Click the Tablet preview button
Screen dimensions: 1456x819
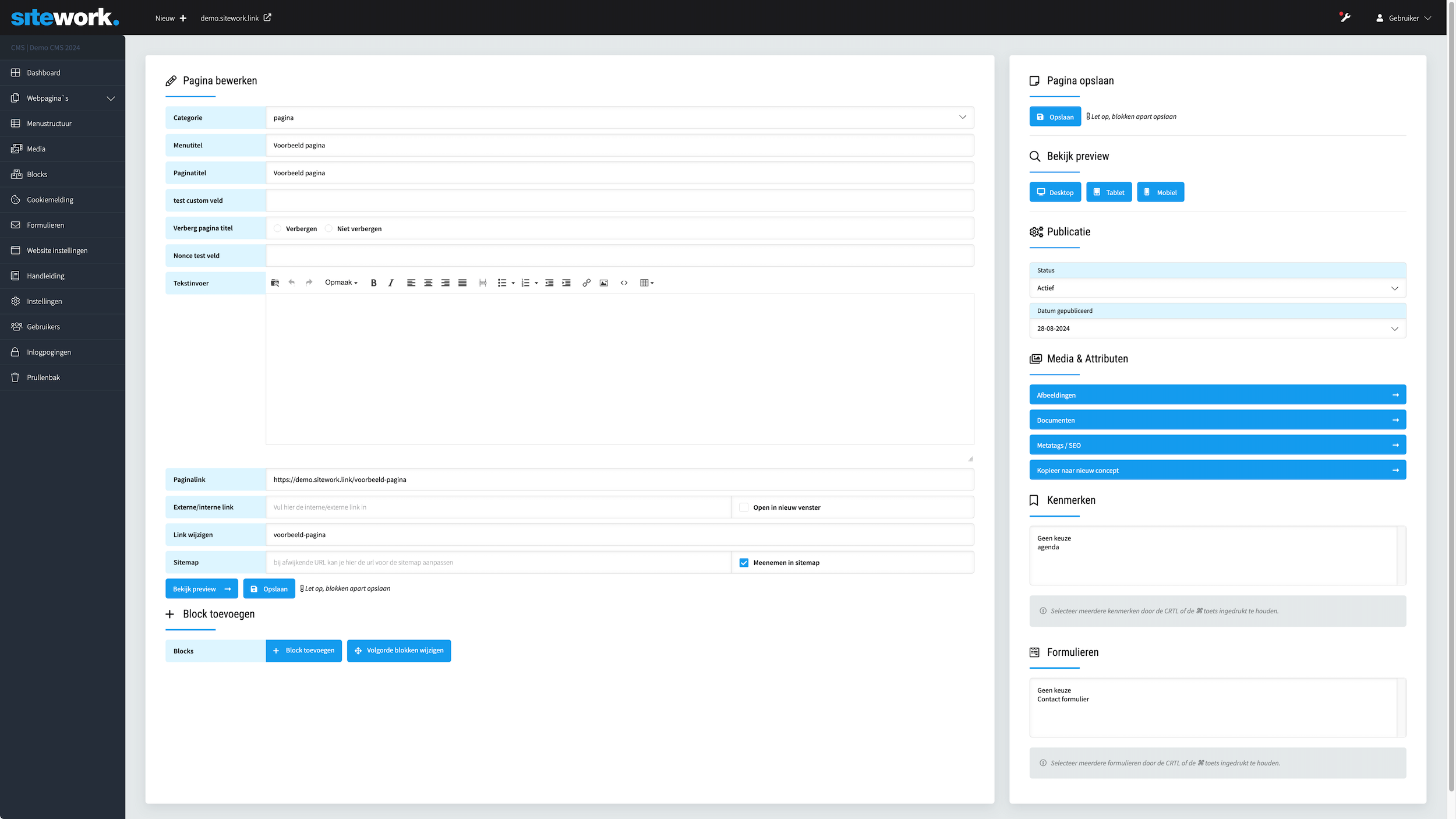tap(1108, 193)
